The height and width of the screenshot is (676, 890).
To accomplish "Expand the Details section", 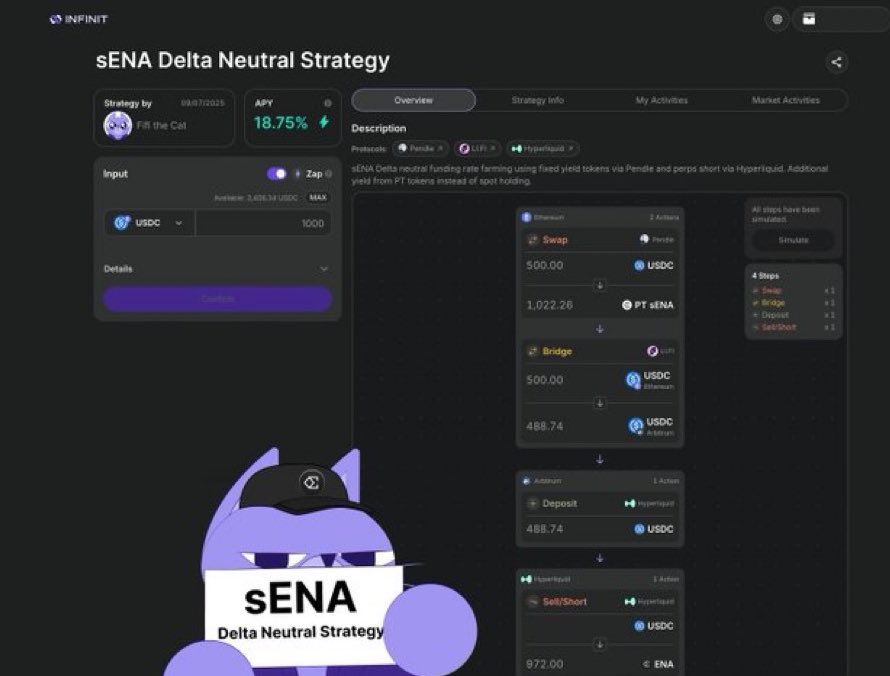I will (217, 269).
